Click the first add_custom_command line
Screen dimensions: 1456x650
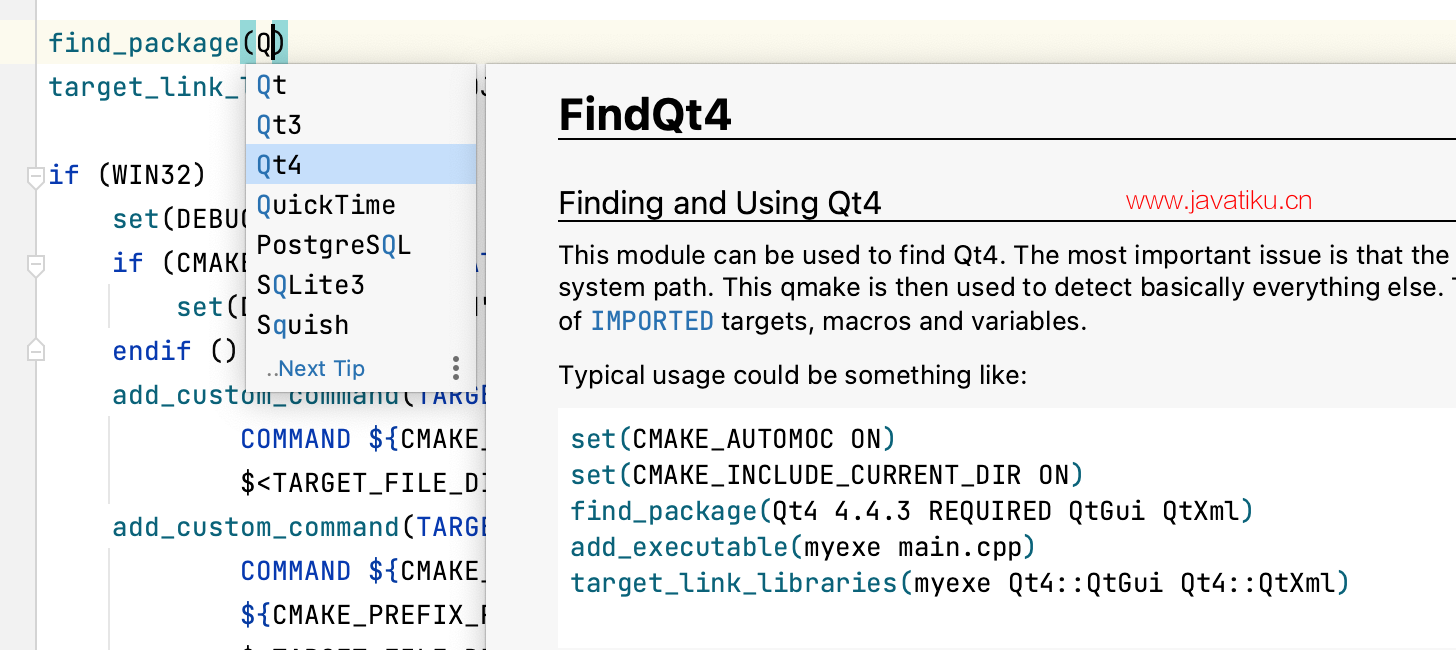(299, 395)
